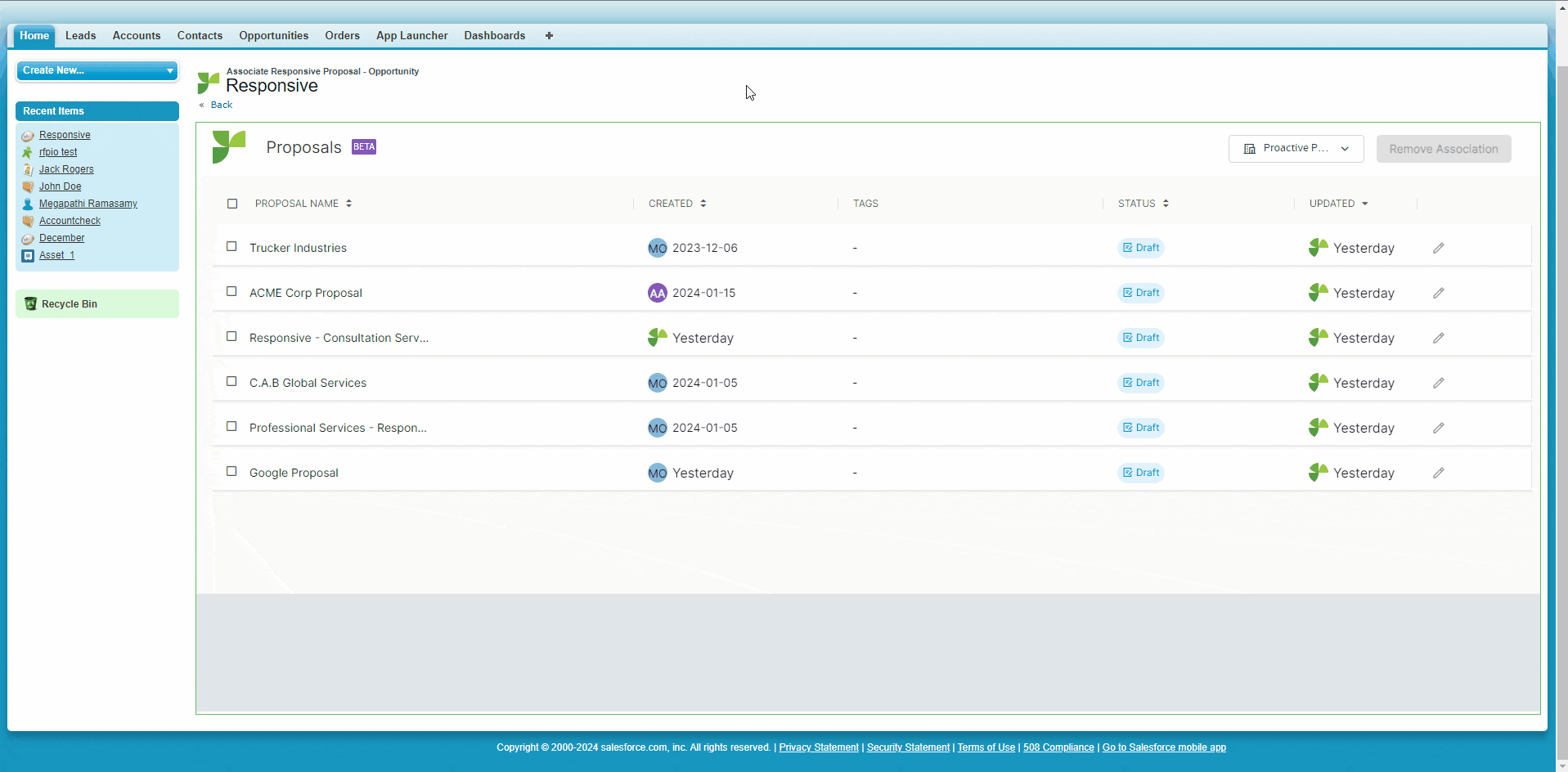Click the leaf icon in the Created column of Responsive - Consultation Serv... row
This screenshot has width=1568, height=772.
pos(658,337)
